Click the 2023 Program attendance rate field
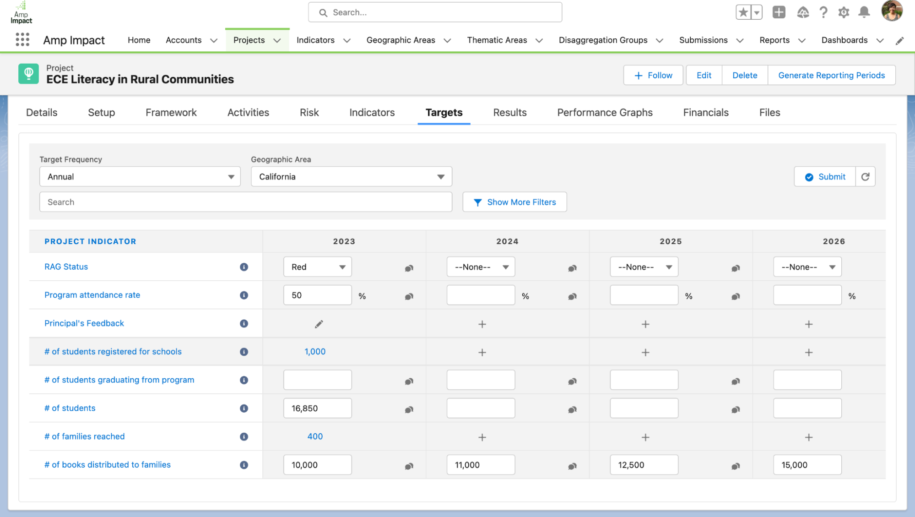The width and height of the screenshot is (915, 517). [317, 295]
